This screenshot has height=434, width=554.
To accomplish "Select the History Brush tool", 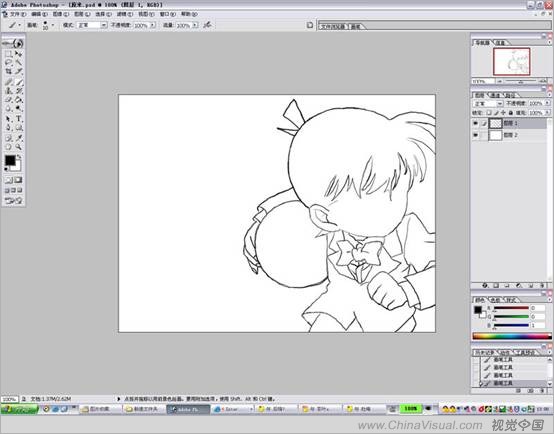I will 19,91.
